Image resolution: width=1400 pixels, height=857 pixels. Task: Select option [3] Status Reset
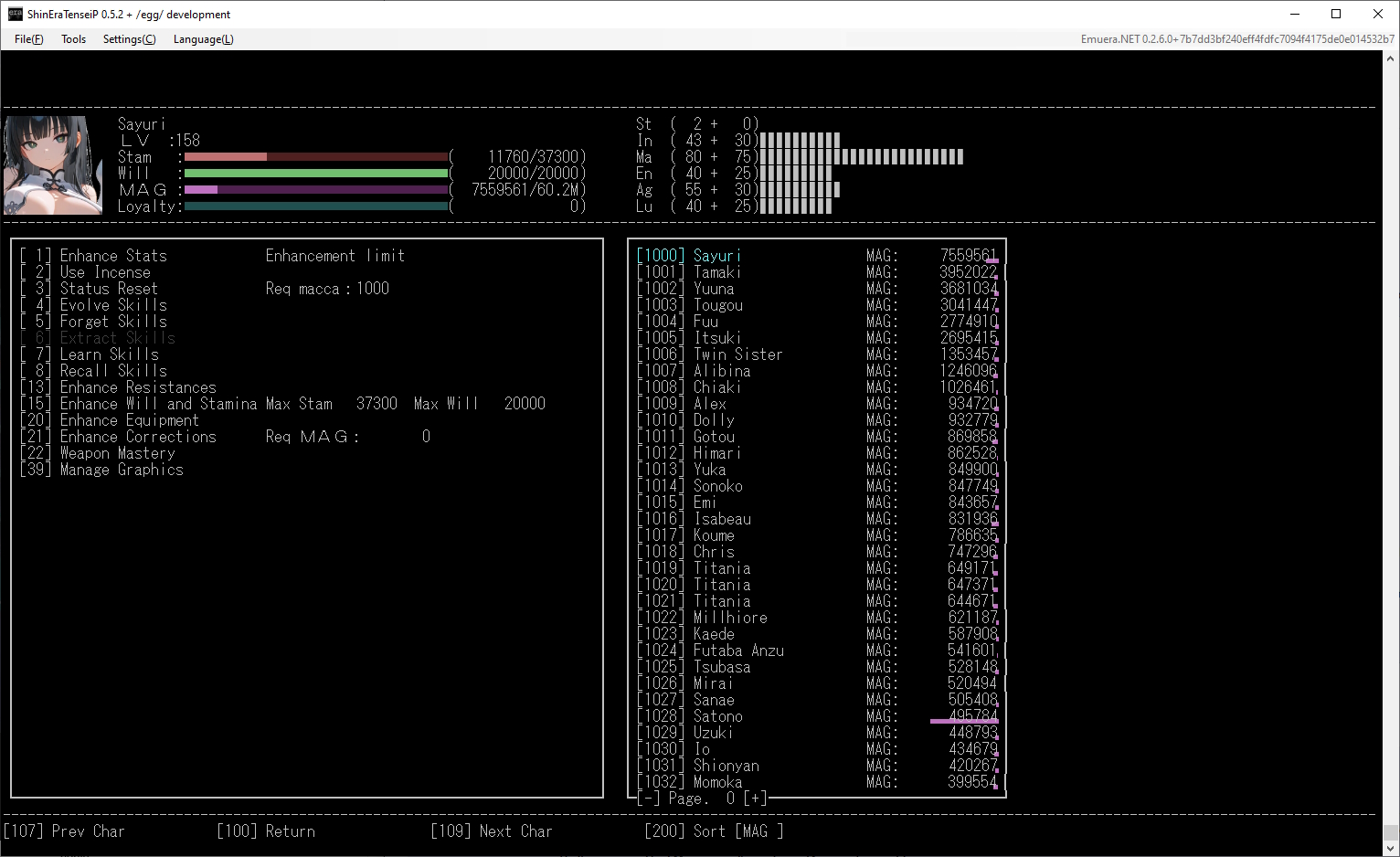[x=89, y=289]
